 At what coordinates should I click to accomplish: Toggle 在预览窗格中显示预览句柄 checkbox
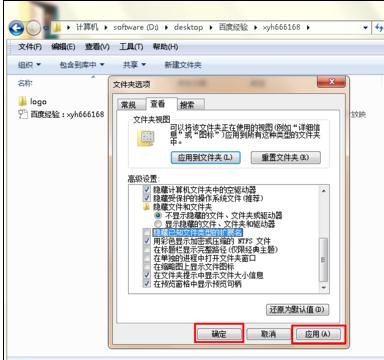click(146, 284)
